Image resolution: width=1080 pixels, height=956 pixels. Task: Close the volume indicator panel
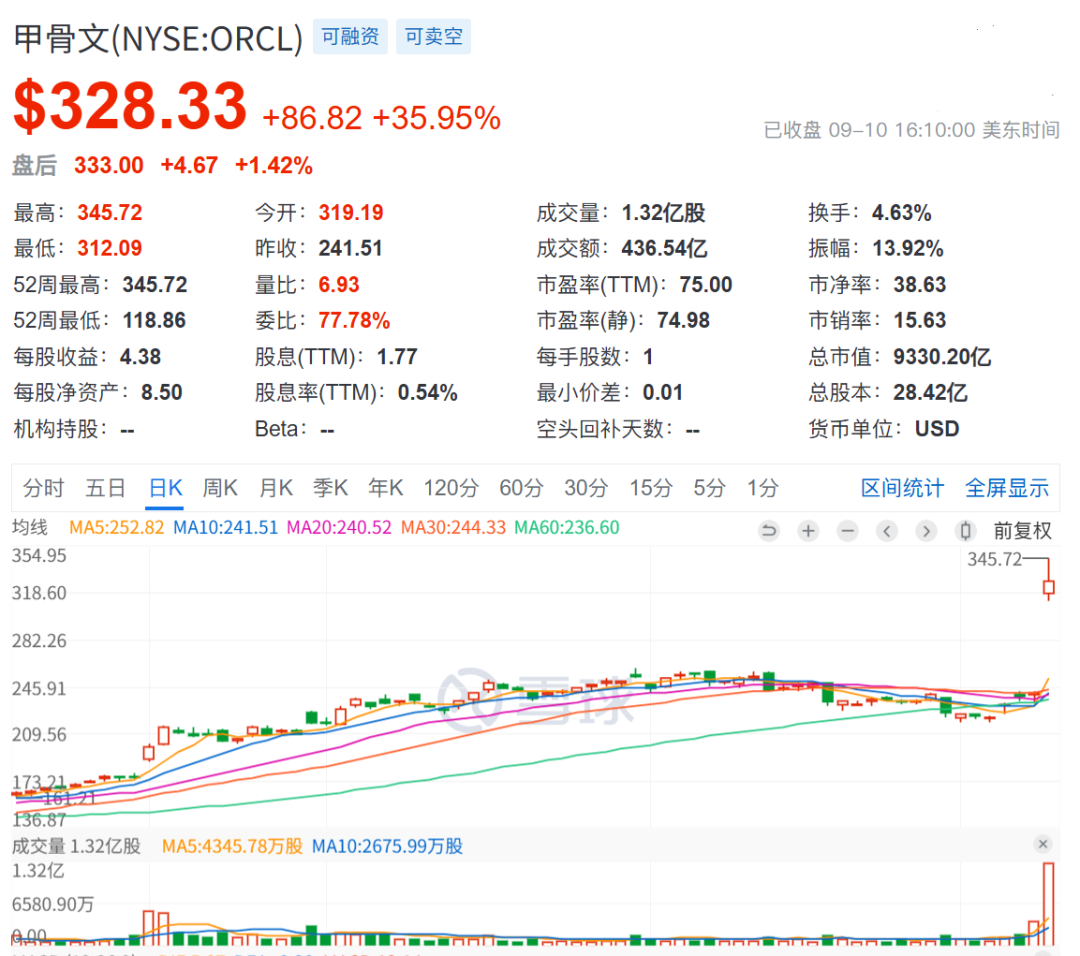pyautogui.click(x=1043, y=844)
